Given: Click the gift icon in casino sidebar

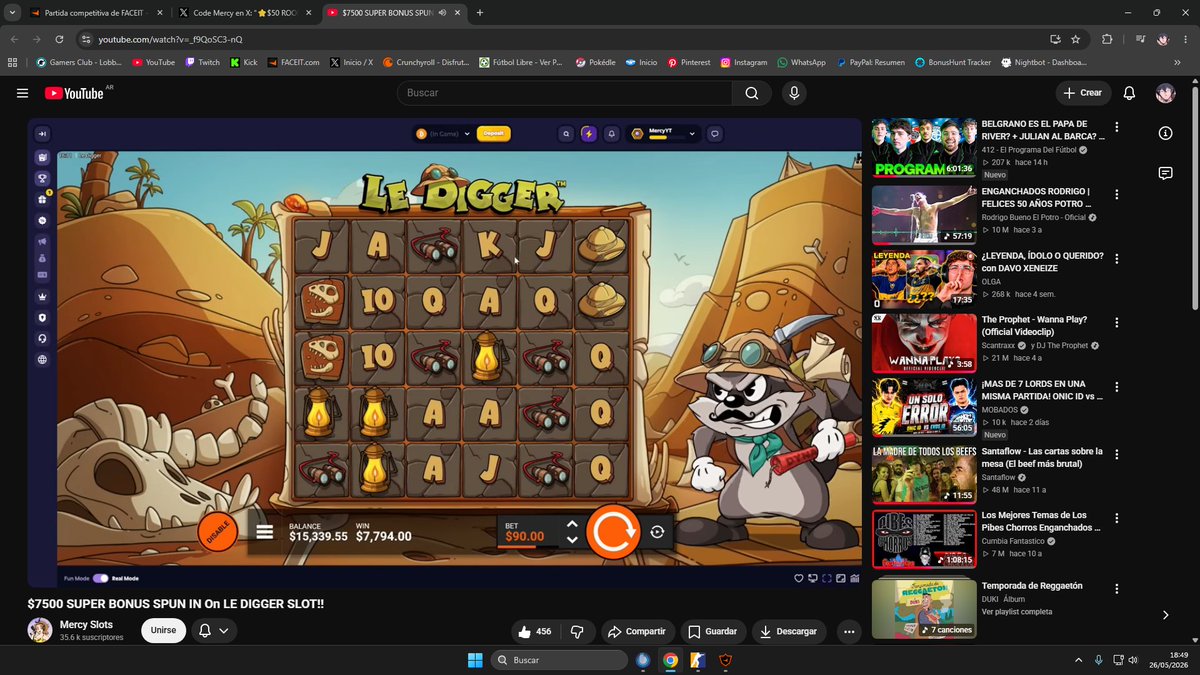Looking at the screenshot, I should (43, 199).
